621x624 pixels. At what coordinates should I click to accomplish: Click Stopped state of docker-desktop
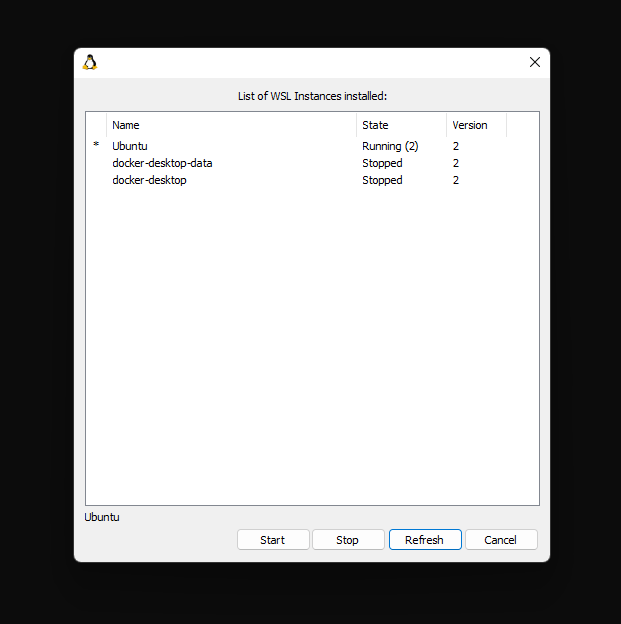coord(382,180)
